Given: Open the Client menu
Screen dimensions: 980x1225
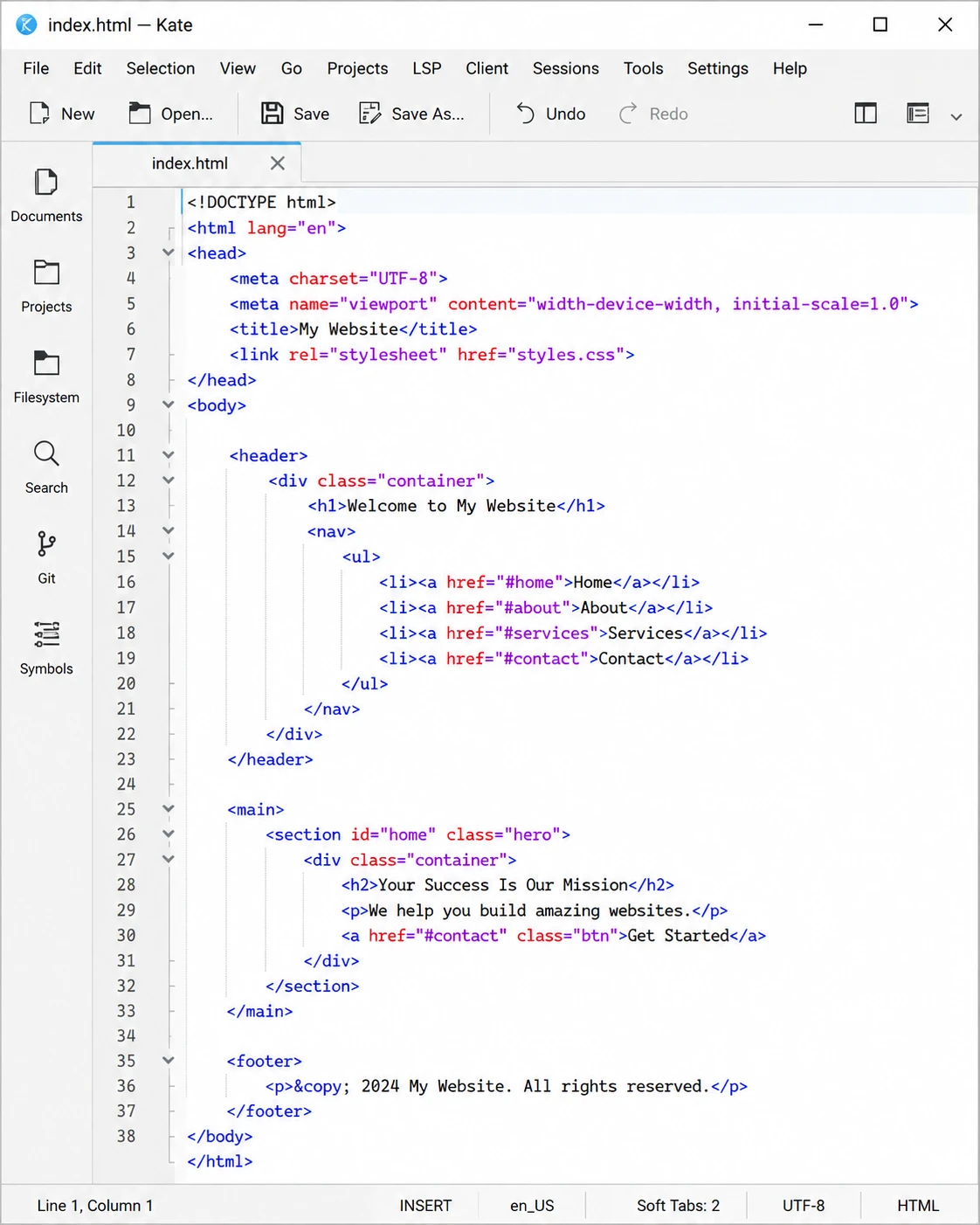Looking at the screenshot, I should 487,68.
